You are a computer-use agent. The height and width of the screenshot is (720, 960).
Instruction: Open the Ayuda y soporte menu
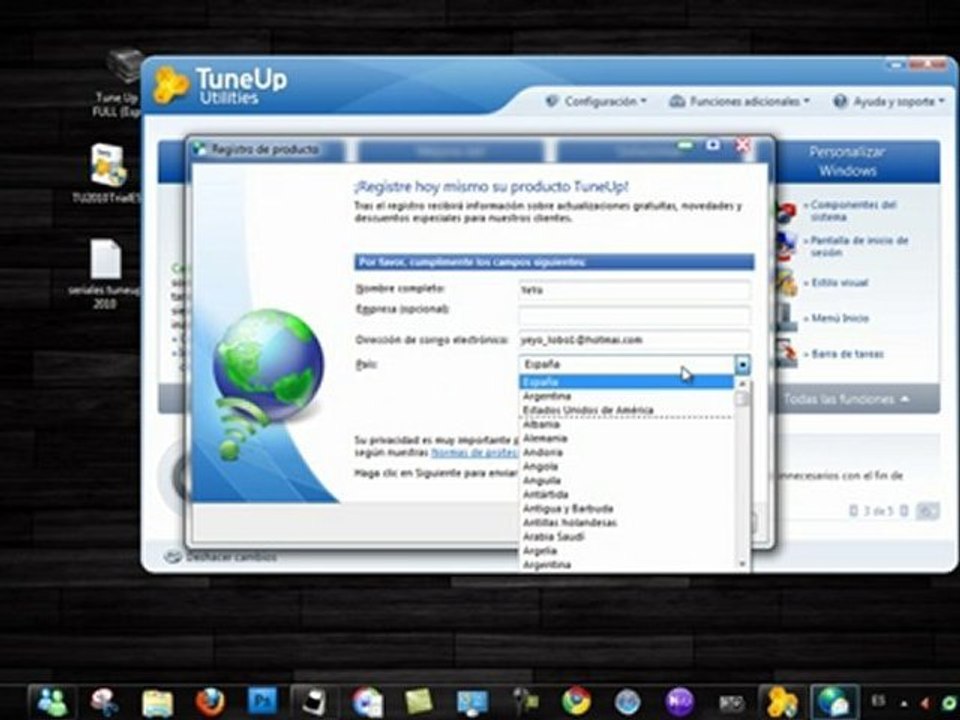890,101
